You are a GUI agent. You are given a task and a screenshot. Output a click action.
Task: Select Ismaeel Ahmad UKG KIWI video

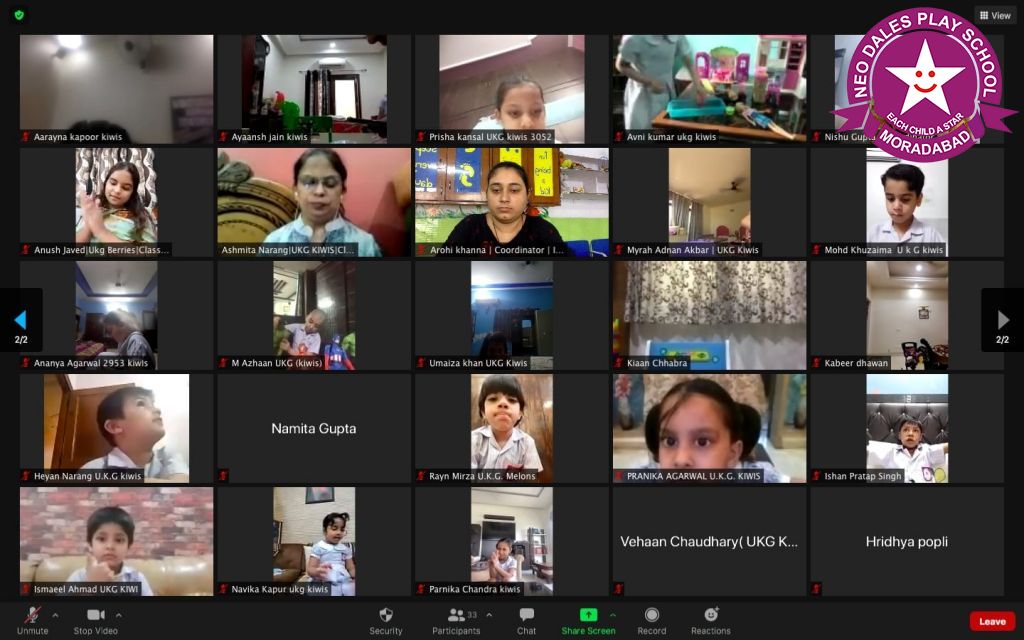tap(116, 541)
